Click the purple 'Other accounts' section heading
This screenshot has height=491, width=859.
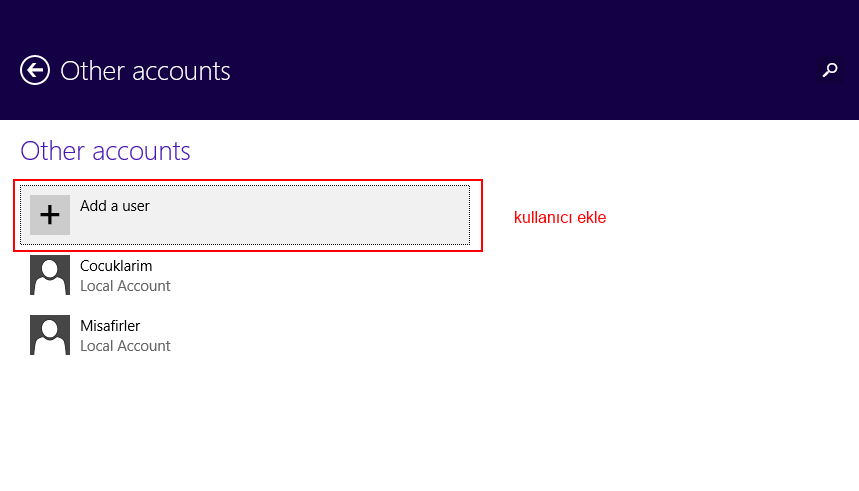[105, 151]
